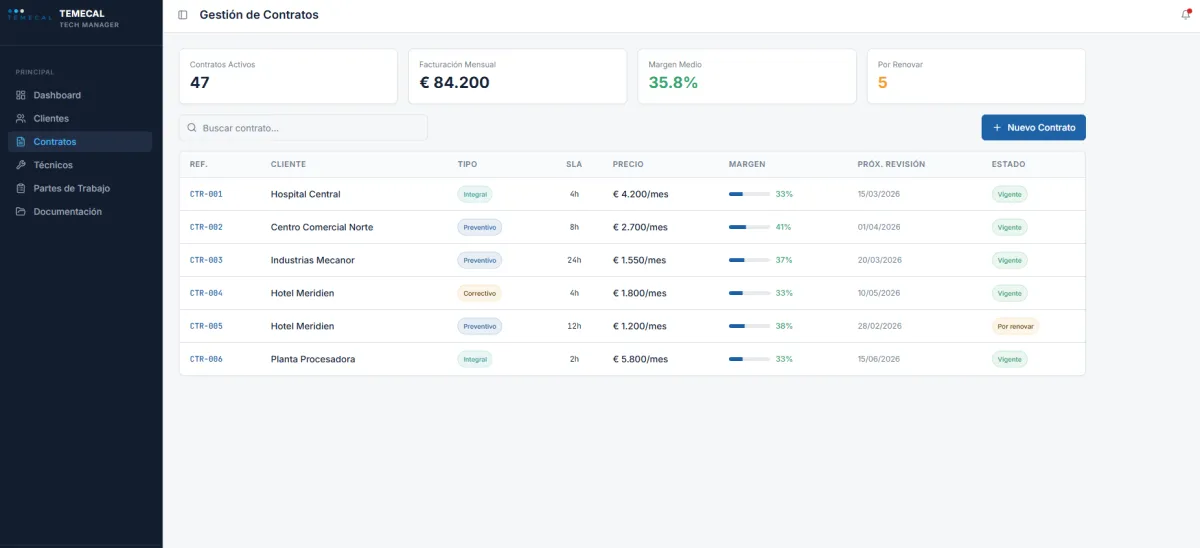The image size is (1200, 548).
Task: Click the Dashboard grid icon in sidebar
Action: coord(21,95)
